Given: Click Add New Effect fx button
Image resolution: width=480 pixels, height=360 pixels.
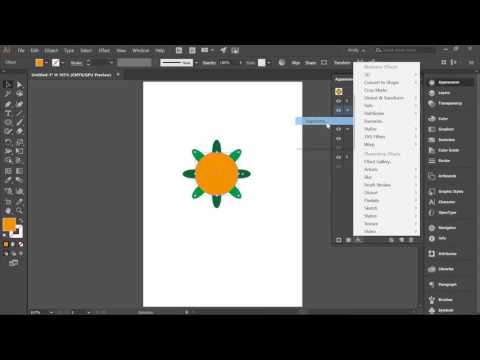Looking at the screenshot, I should tap(358, 240).
